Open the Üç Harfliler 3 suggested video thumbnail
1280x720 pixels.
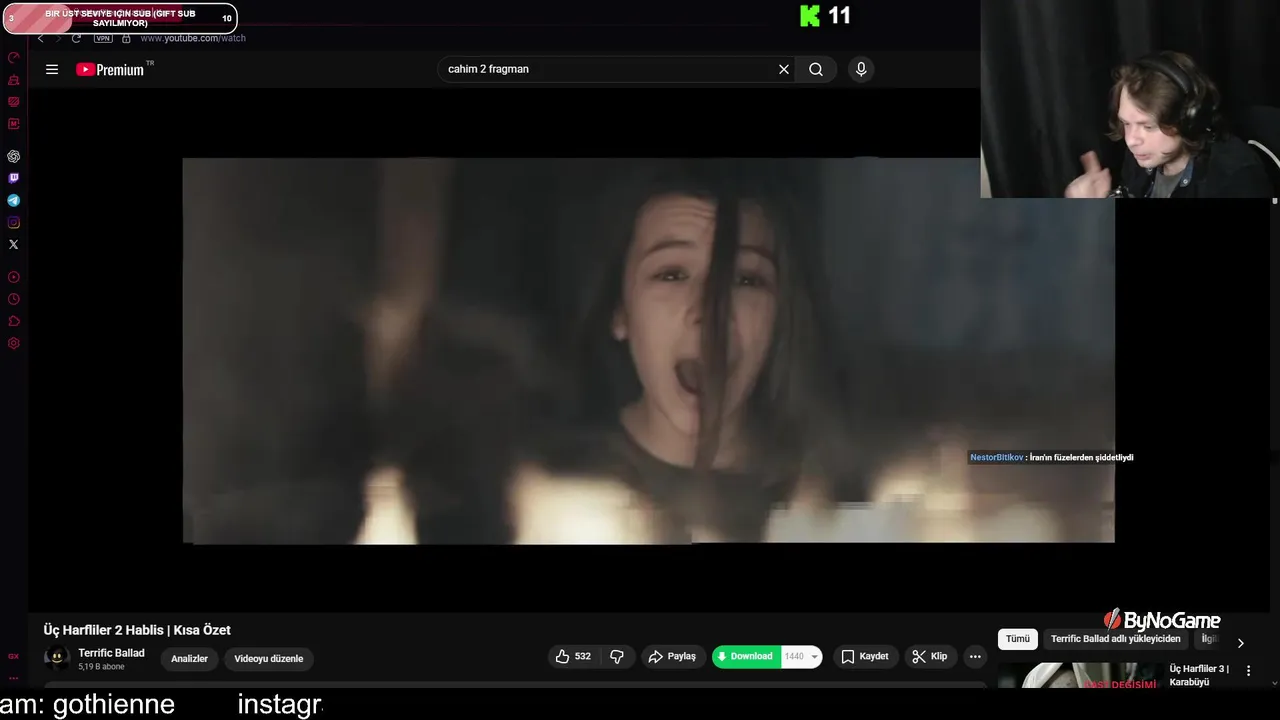click(1078, 676)
